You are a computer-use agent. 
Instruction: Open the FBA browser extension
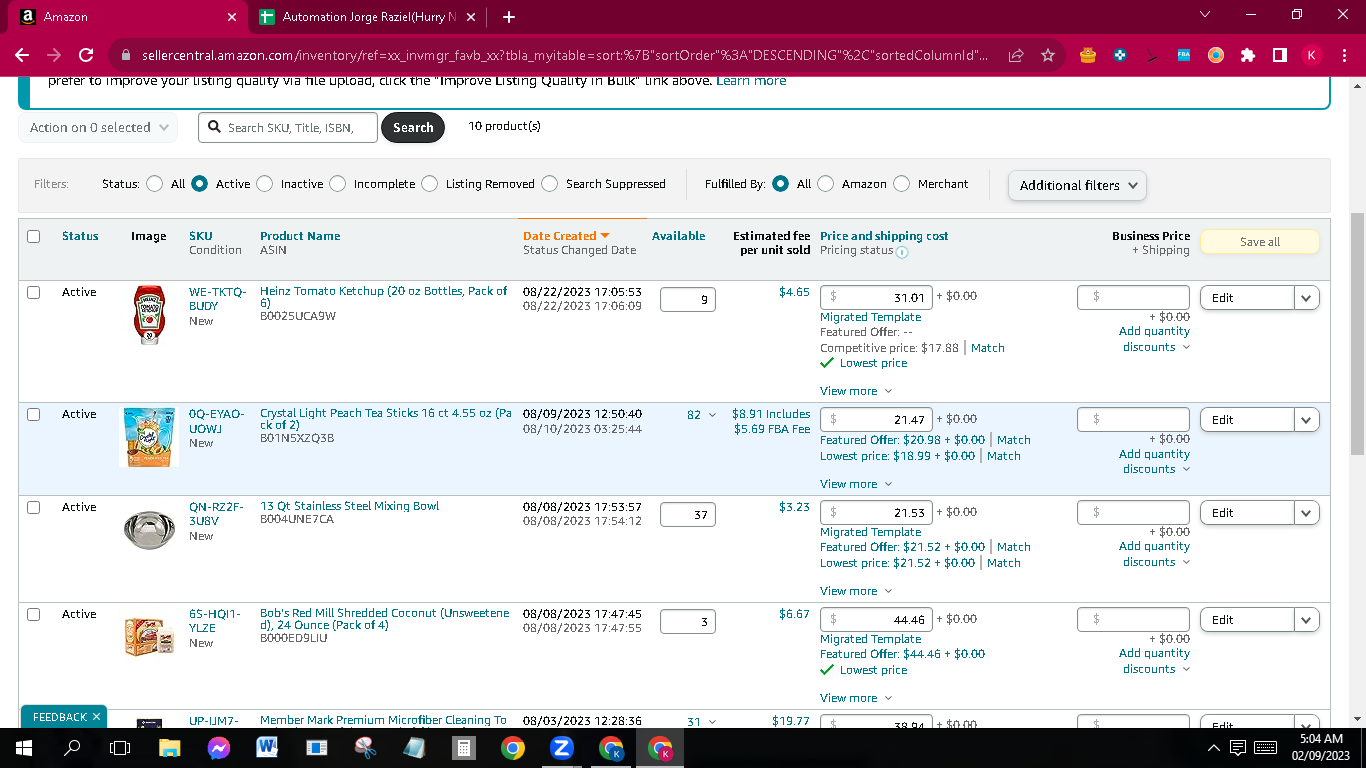(1184, 56)
